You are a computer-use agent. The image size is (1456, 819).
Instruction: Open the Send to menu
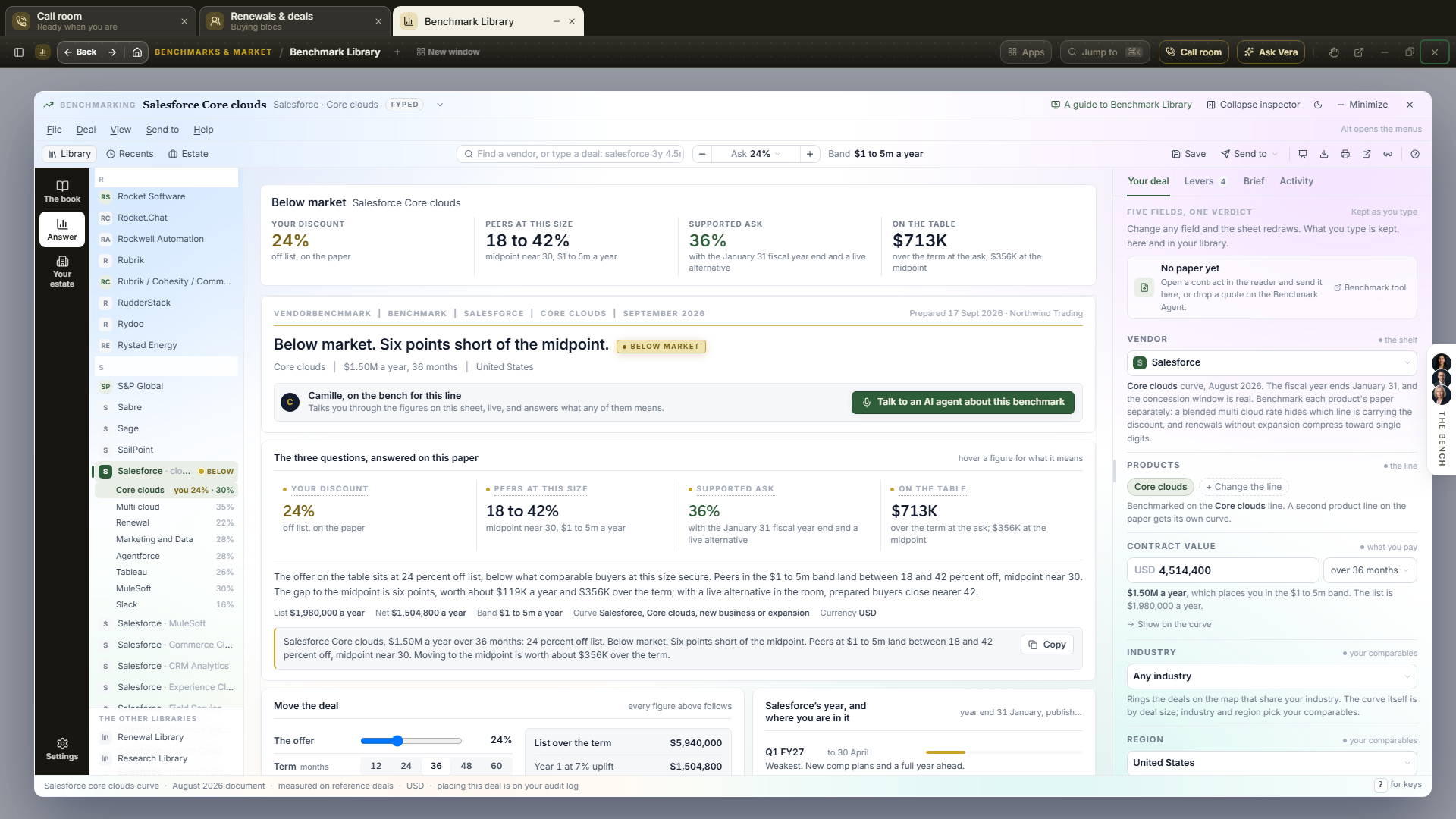click(x=162, y=130)
